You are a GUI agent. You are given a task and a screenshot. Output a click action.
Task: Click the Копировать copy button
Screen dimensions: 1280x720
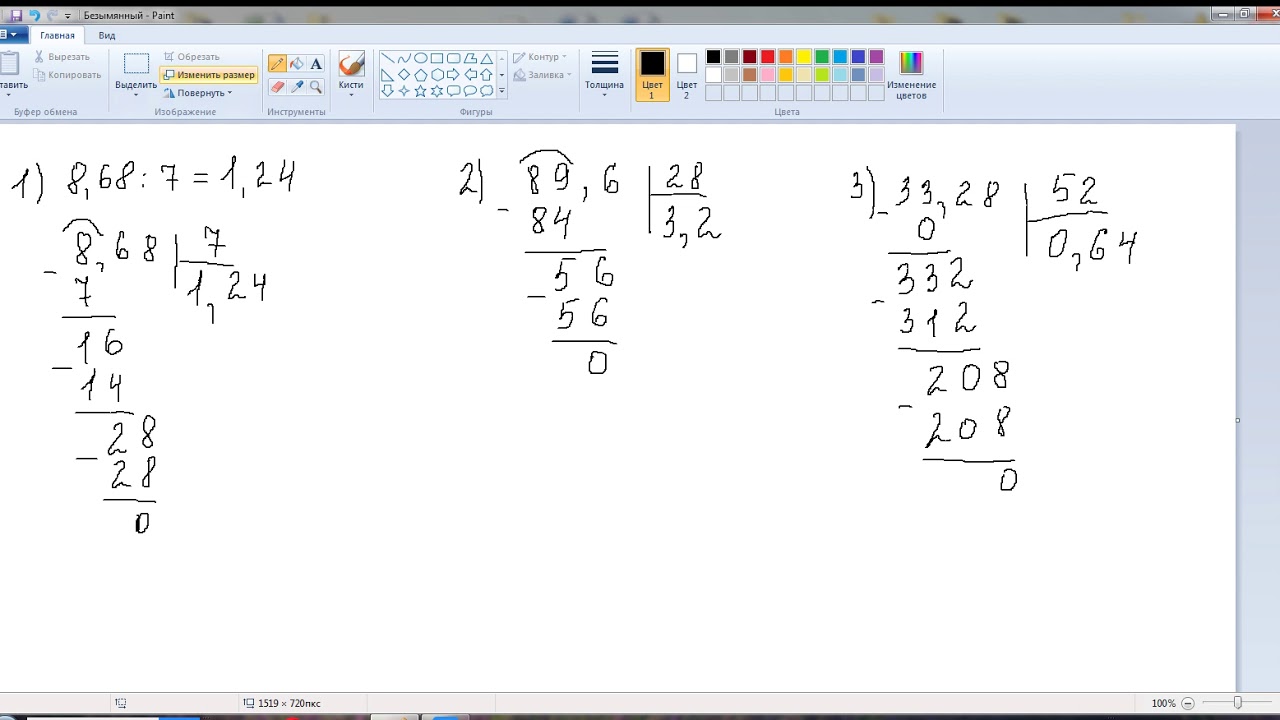[x=67, y=75]
